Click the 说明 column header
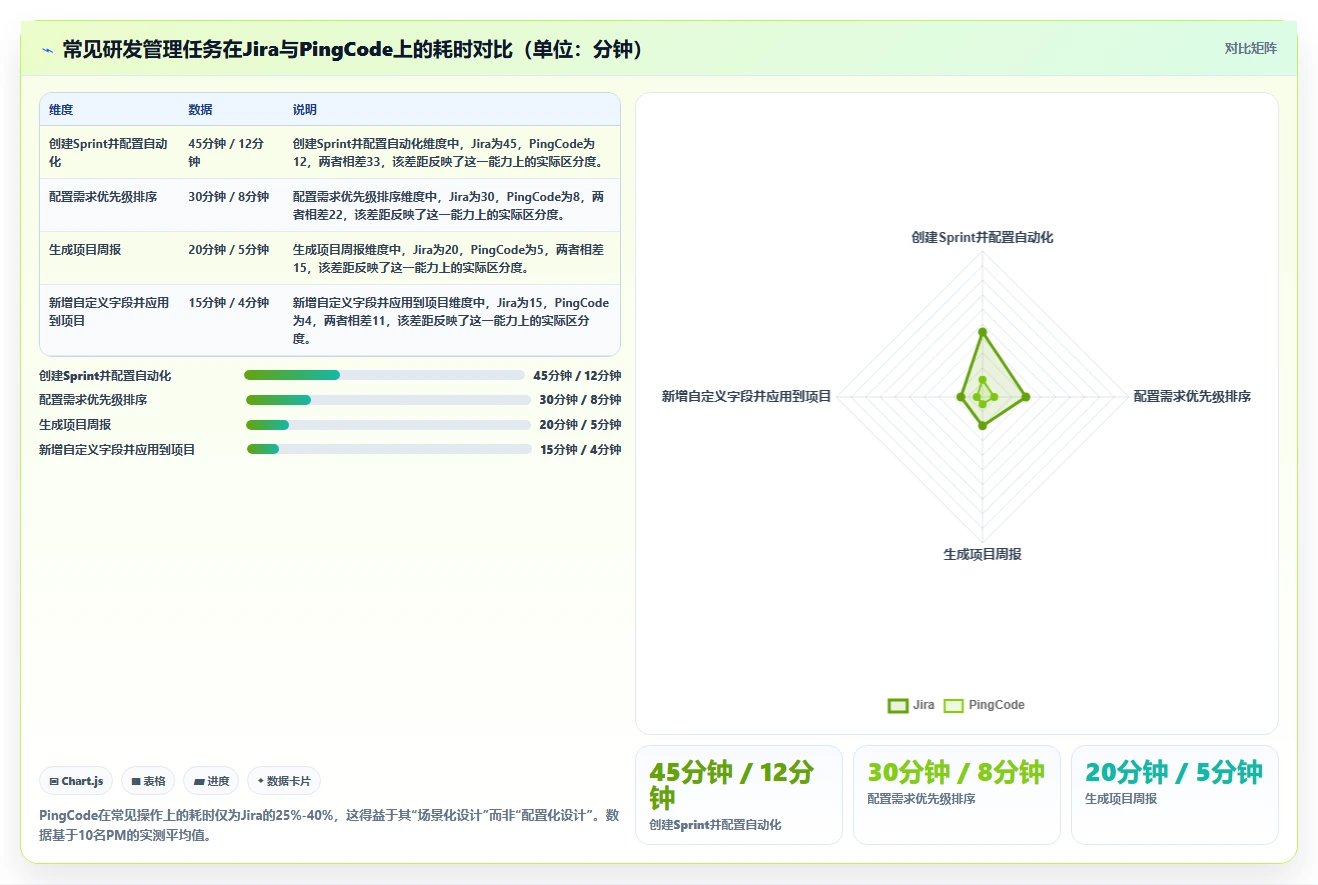This screenshot has width=1318, height=885. [304, 110]
